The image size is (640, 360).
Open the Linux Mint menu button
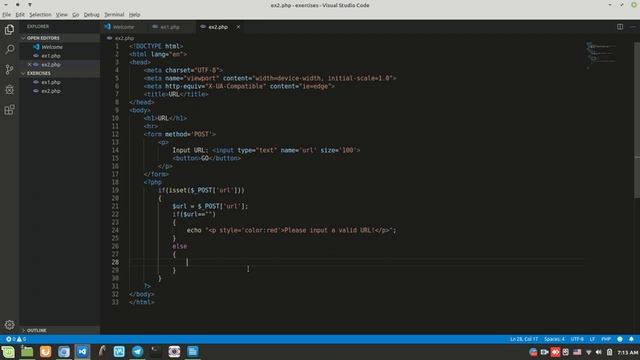tap(8, 351)
